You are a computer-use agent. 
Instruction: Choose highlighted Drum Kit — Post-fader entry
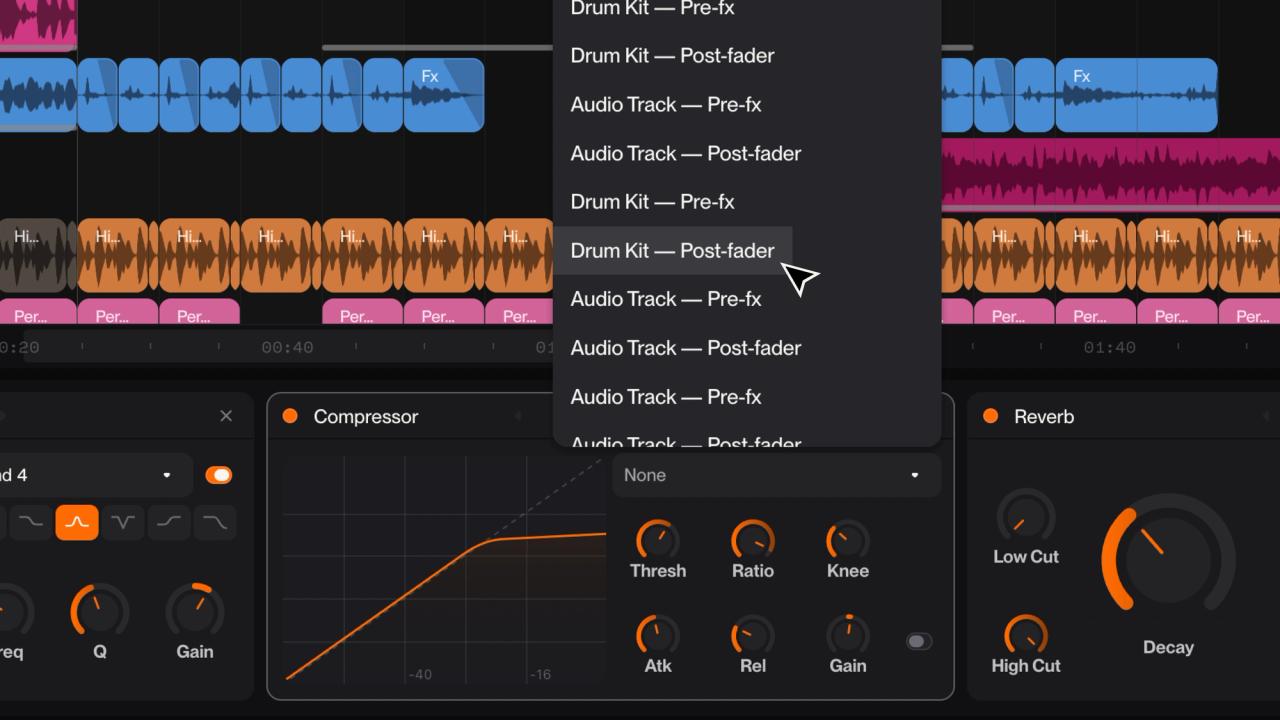(x=672, y=250)
